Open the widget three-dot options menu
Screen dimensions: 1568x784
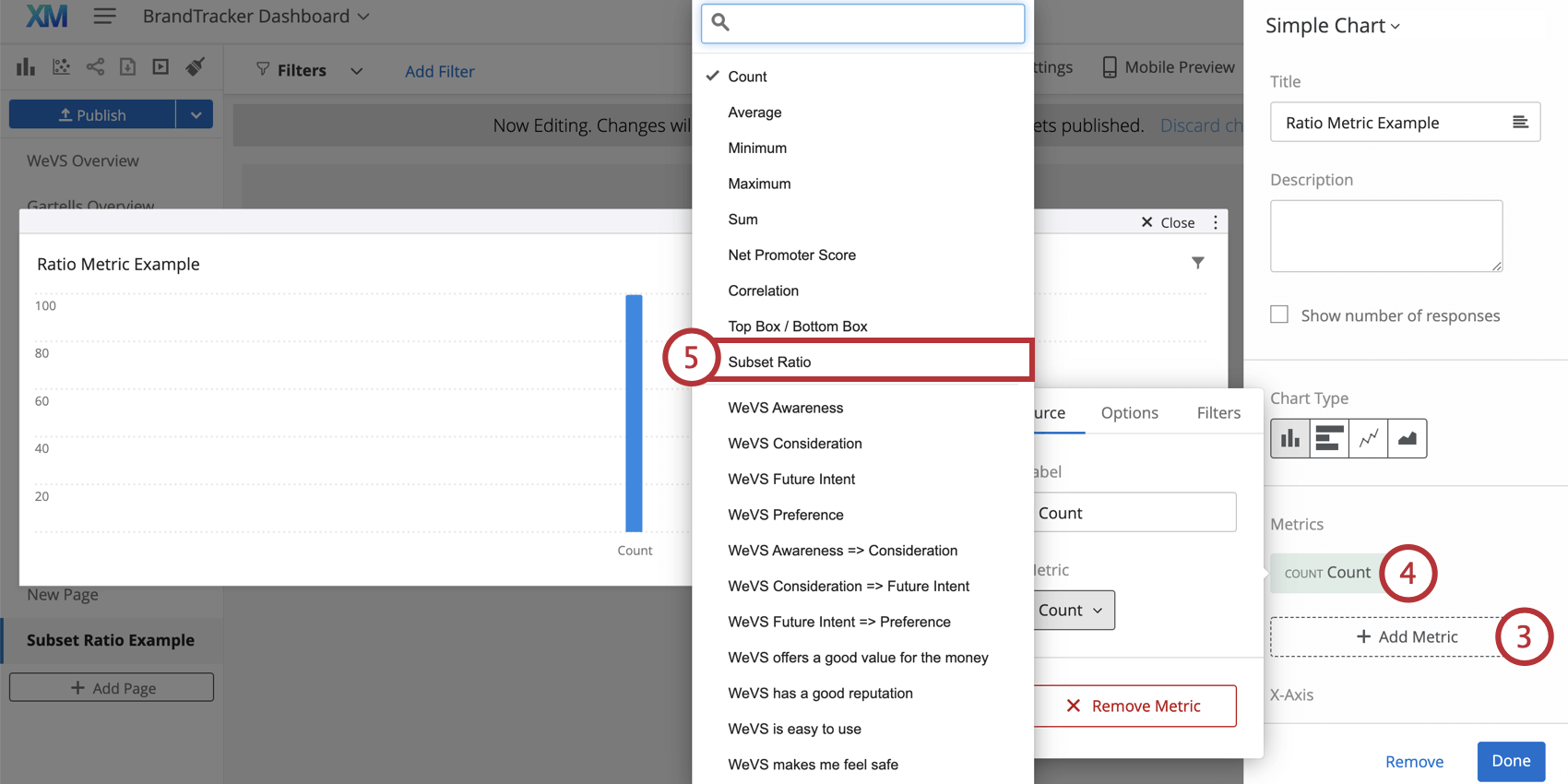(1216, 222)
